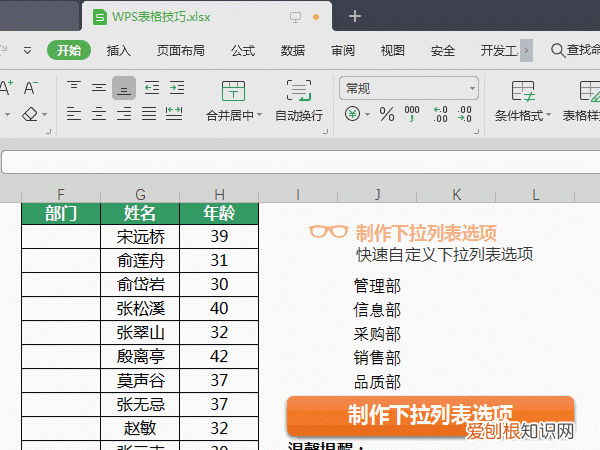Select empty 部门 cell beside 赵敏

pyautogui.click(x=61, y=429)
